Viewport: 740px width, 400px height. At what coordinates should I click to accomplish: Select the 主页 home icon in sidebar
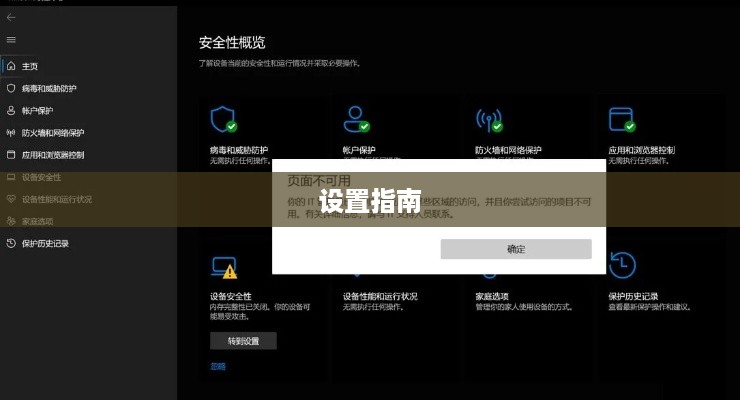(11, 66)
